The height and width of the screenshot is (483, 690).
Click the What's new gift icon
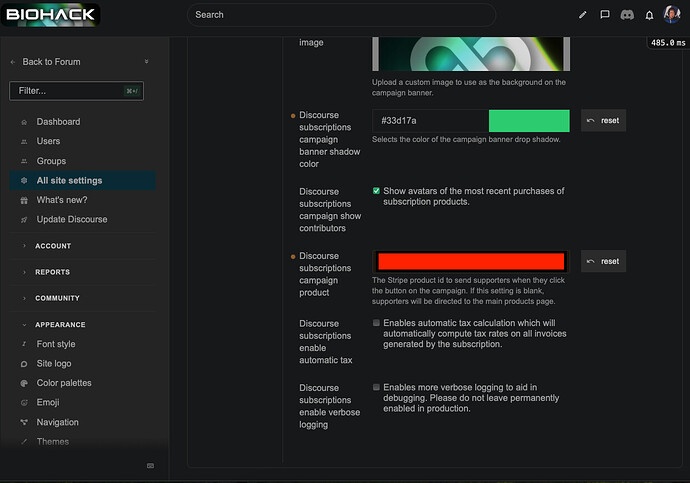pyautogui.click(x=24, y=200)
